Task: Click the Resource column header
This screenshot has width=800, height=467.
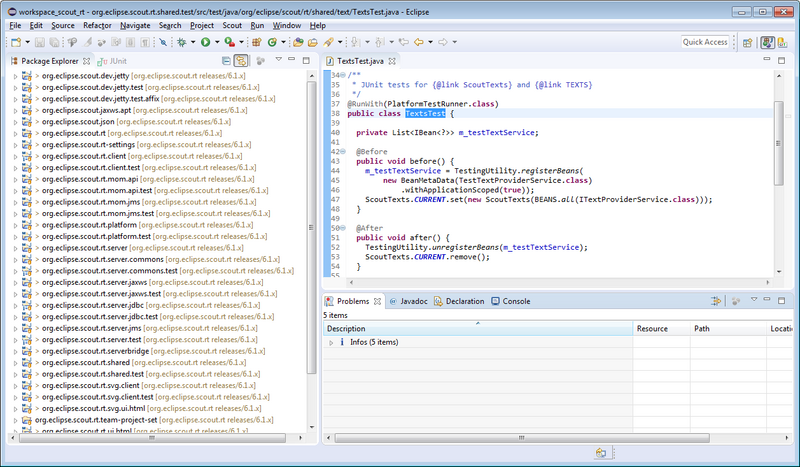Action: coord(661,329)
